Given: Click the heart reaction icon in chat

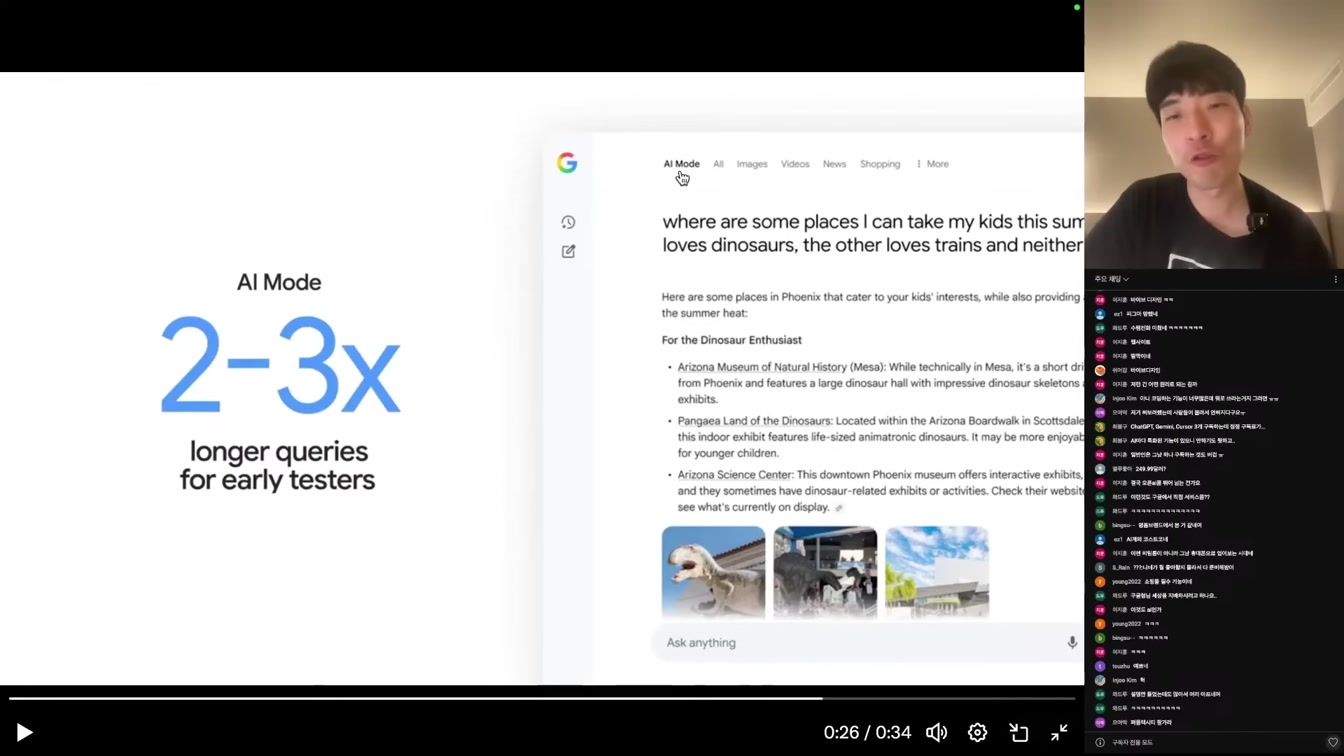Looking at the screenshot, I should 1332,742.
